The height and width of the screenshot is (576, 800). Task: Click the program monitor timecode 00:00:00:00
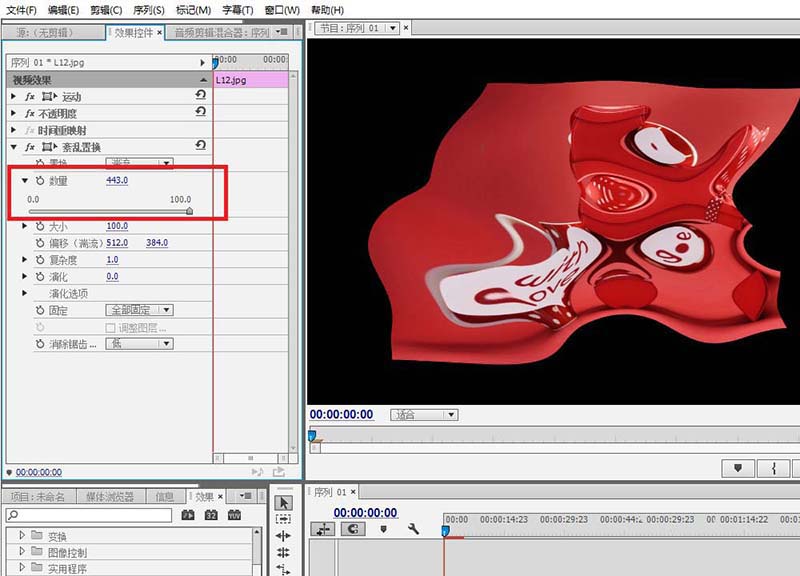point(341,414)
